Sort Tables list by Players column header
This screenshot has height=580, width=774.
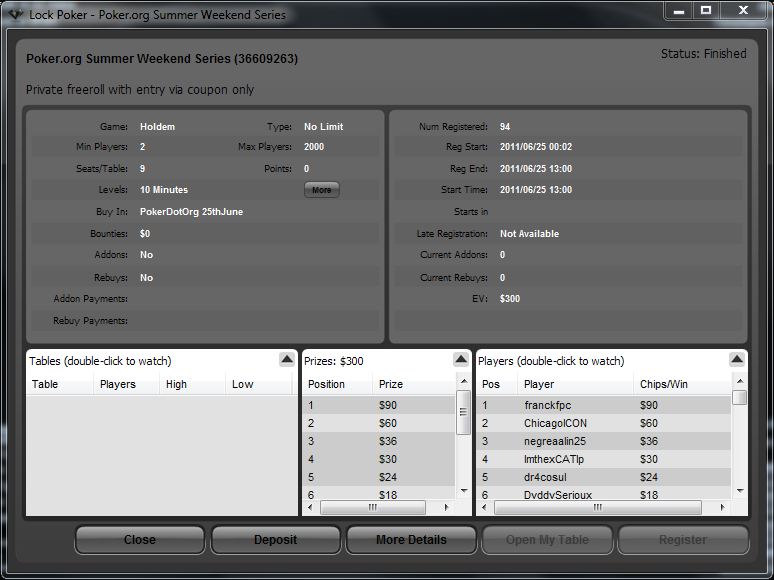[x=126, y=384]
